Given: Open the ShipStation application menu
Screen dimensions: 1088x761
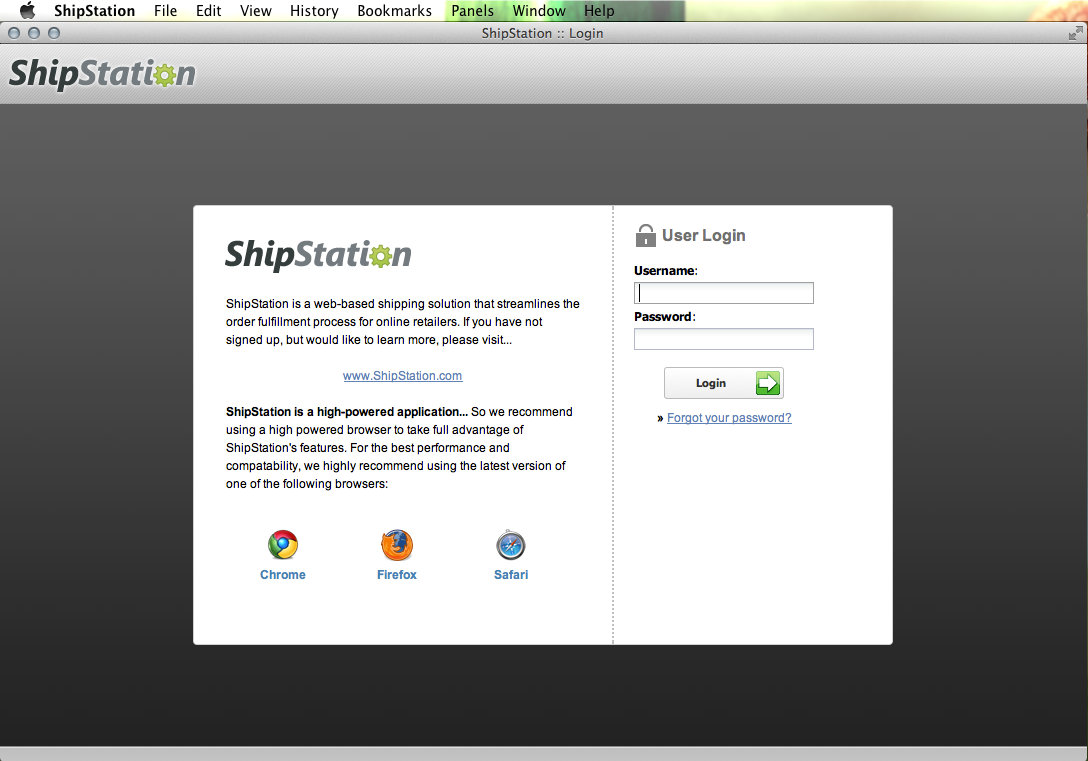Looking at the screenshot, I should [94, 10].
